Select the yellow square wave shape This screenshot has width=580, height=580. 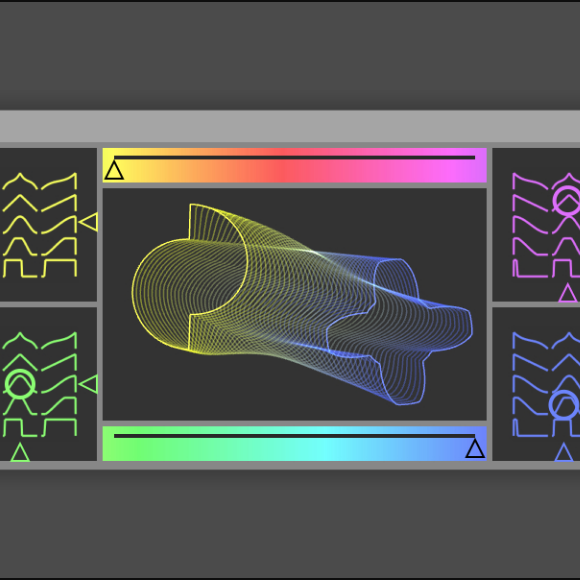20,269
